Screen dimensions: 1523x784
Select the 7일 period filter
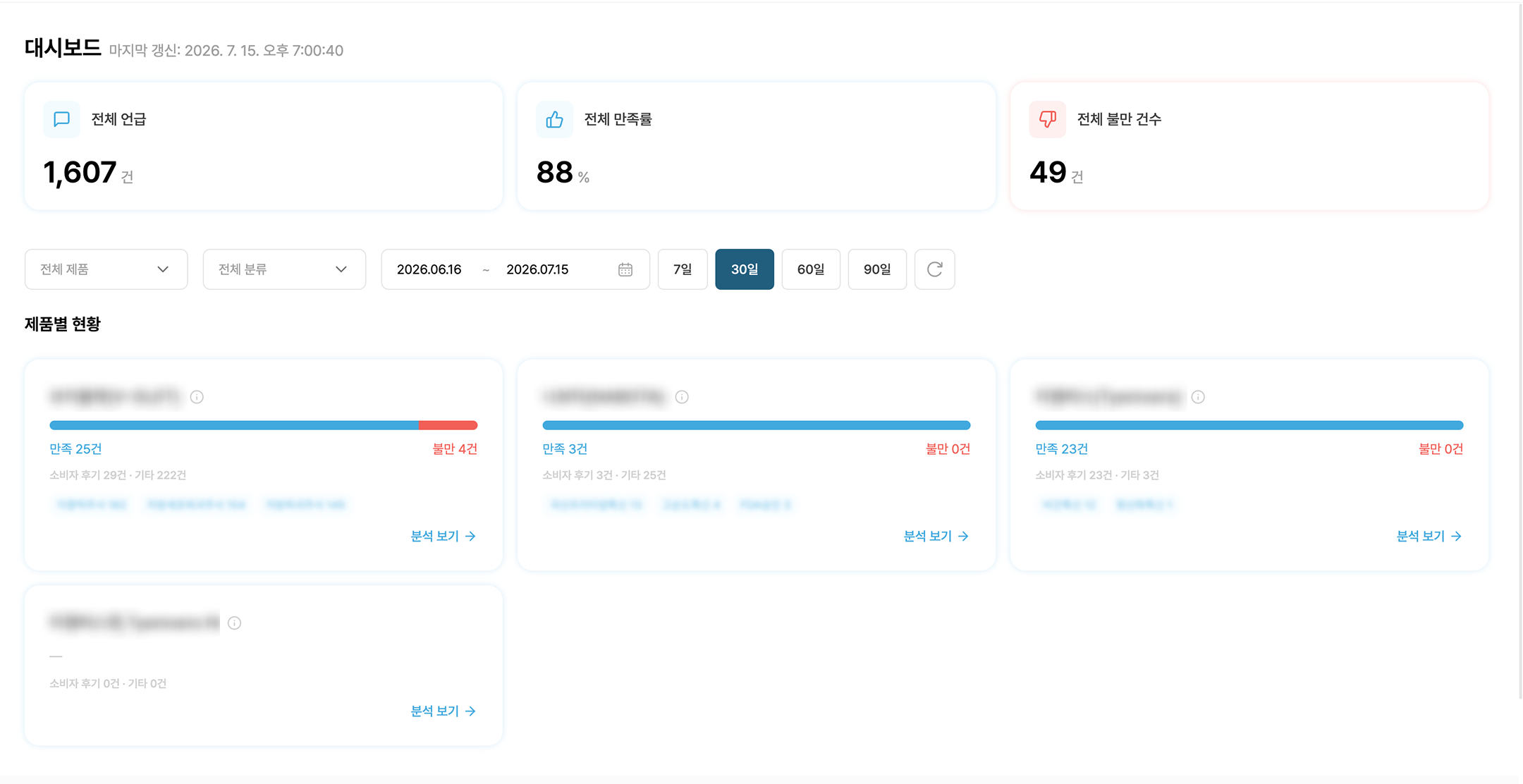click(x=683, y=269)
